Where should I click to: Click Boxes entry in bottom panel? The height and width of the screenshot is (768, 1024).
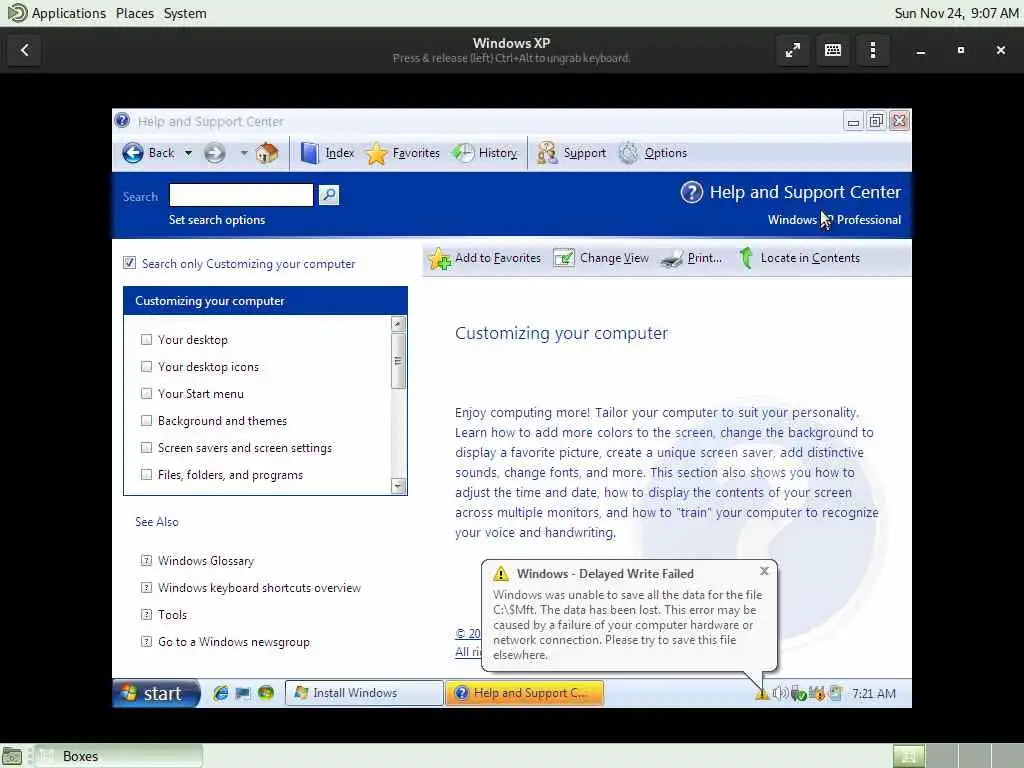(x=119, y=756)
